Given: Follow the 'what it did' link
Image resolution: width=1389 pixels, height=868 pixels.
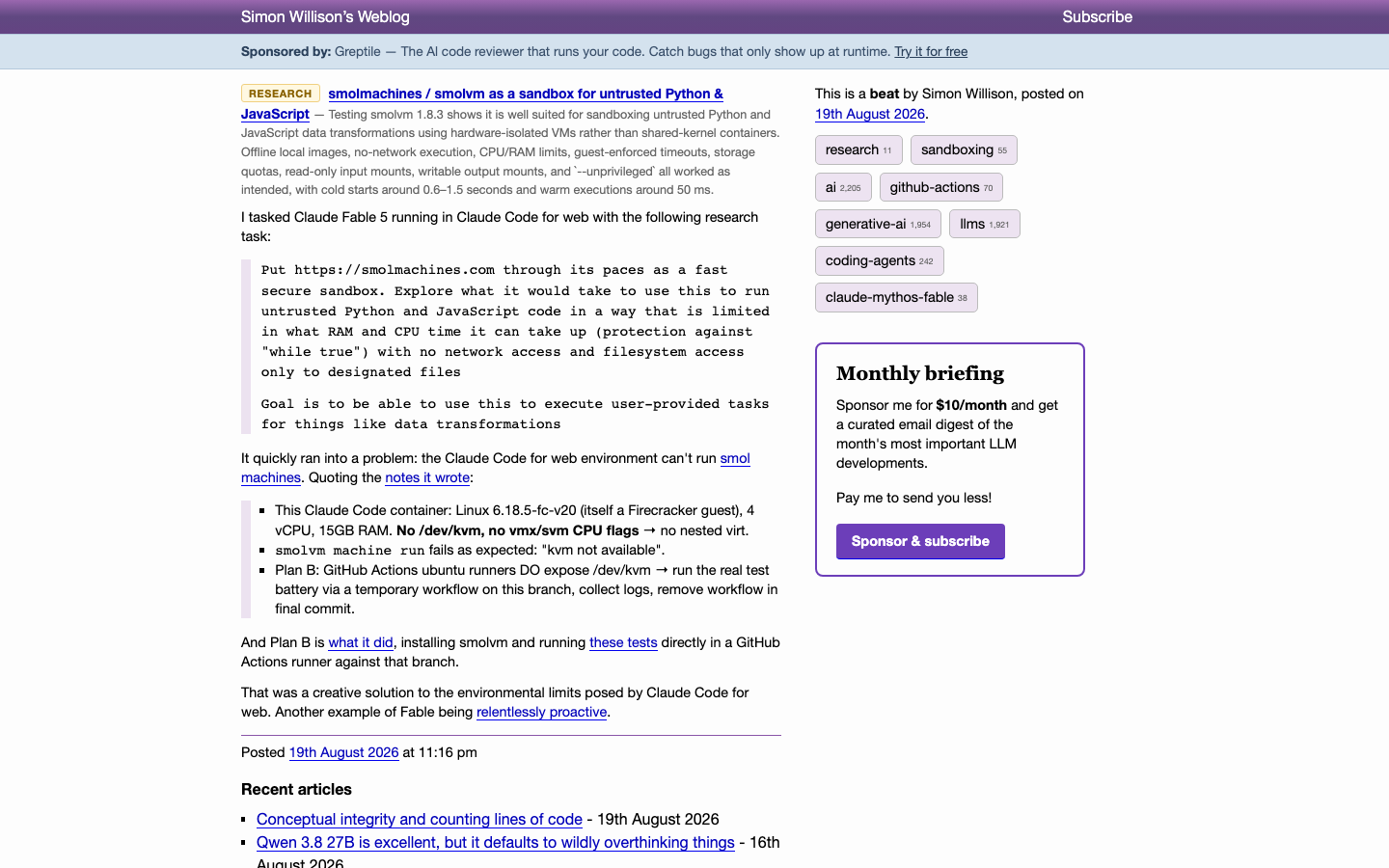Looking at the screenshot, I should 361,642.
